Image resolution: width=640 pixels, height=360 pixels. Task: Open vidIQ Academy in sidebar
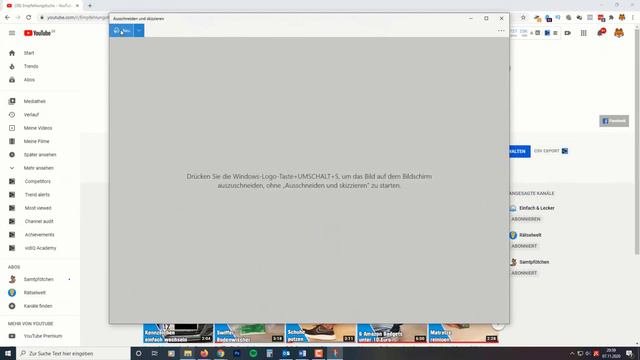click(40, 248)
